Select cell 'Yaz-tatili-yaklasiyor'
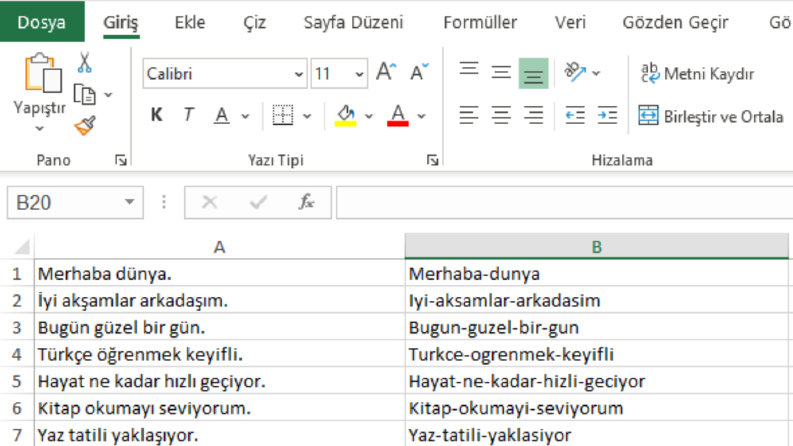The width and height of the screenshot is (793, 446). click(597, 434)
